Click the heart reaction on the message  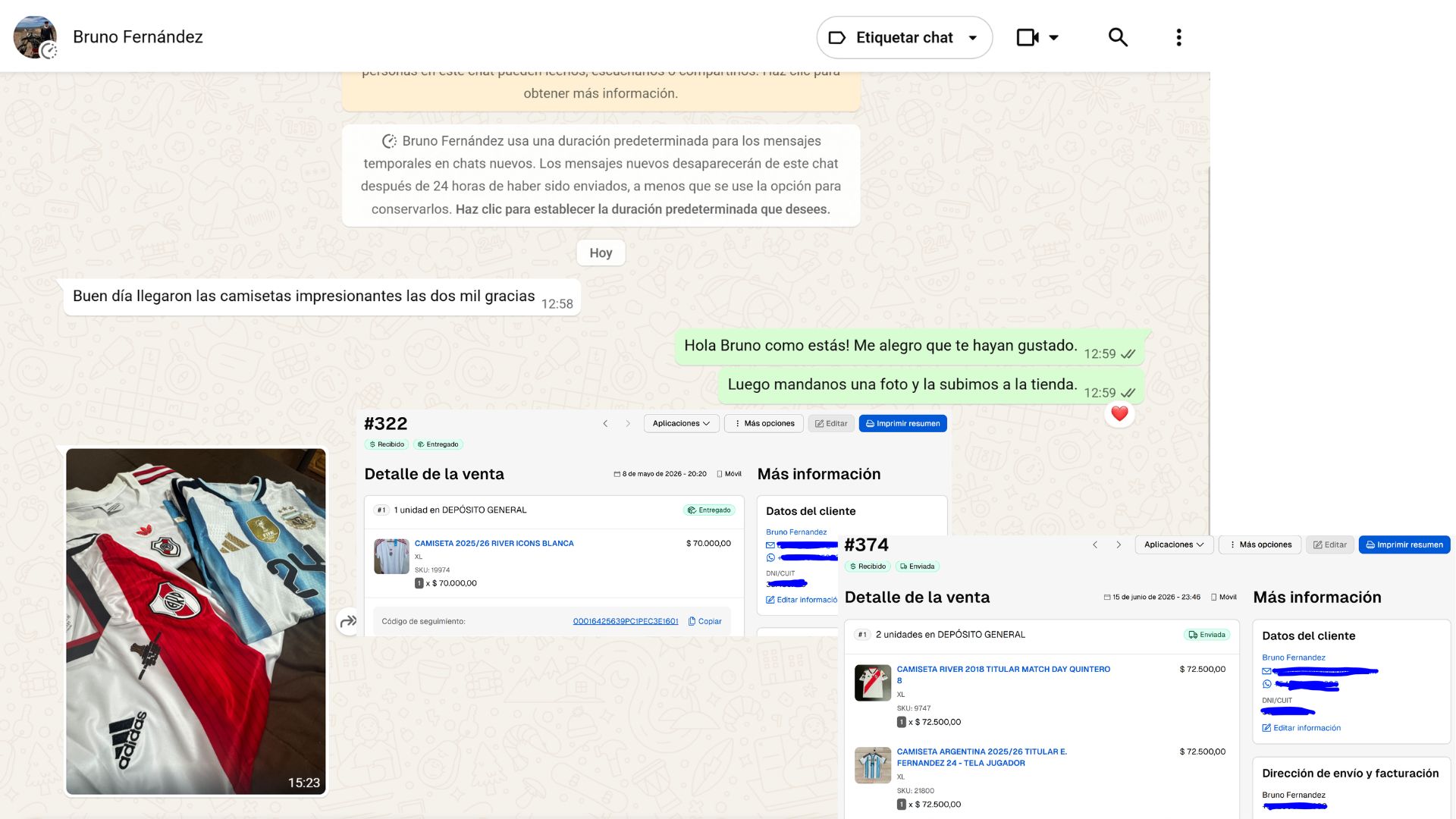pyautogui.click(x=1119, y=413)
